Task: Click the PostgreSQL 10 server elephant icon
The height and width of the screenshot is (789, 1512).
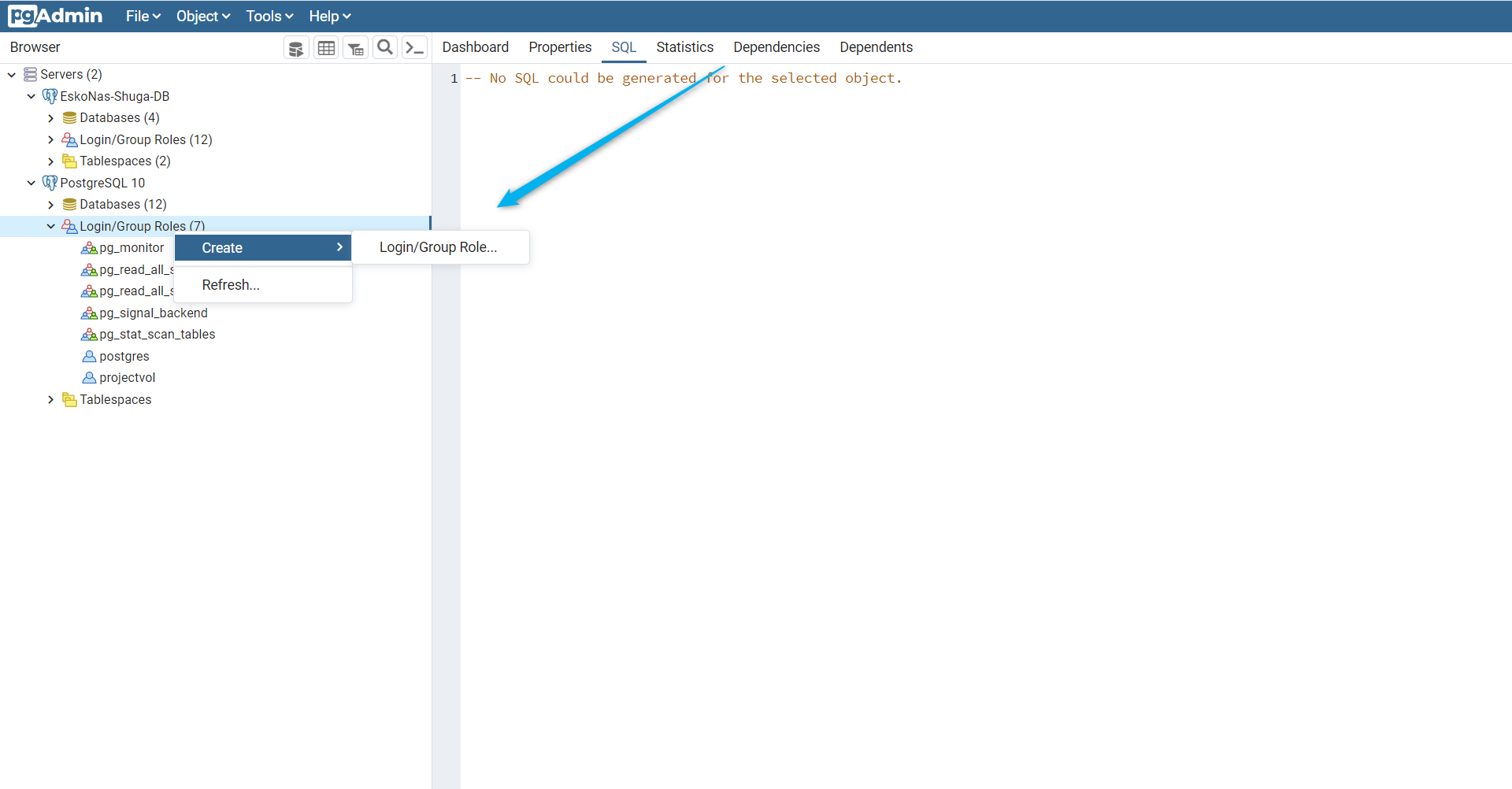Action: point(50,183)
